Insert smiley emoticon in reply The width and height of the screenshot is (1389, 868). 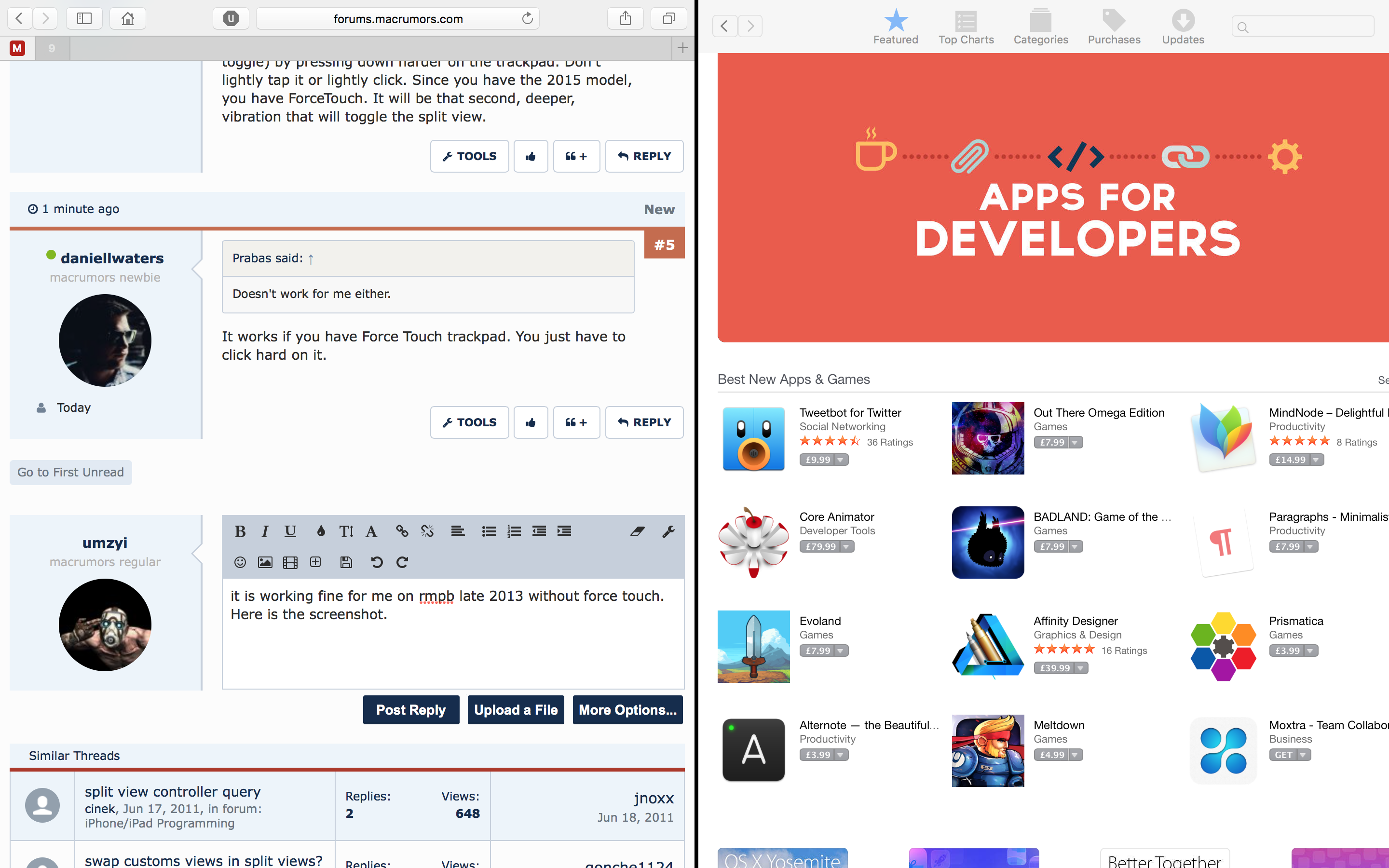(240, 562)
